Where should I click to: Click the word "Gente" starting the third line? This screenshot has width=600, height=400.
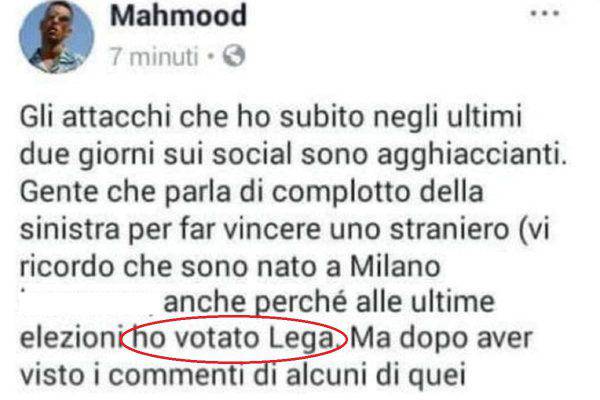(59, 192)
